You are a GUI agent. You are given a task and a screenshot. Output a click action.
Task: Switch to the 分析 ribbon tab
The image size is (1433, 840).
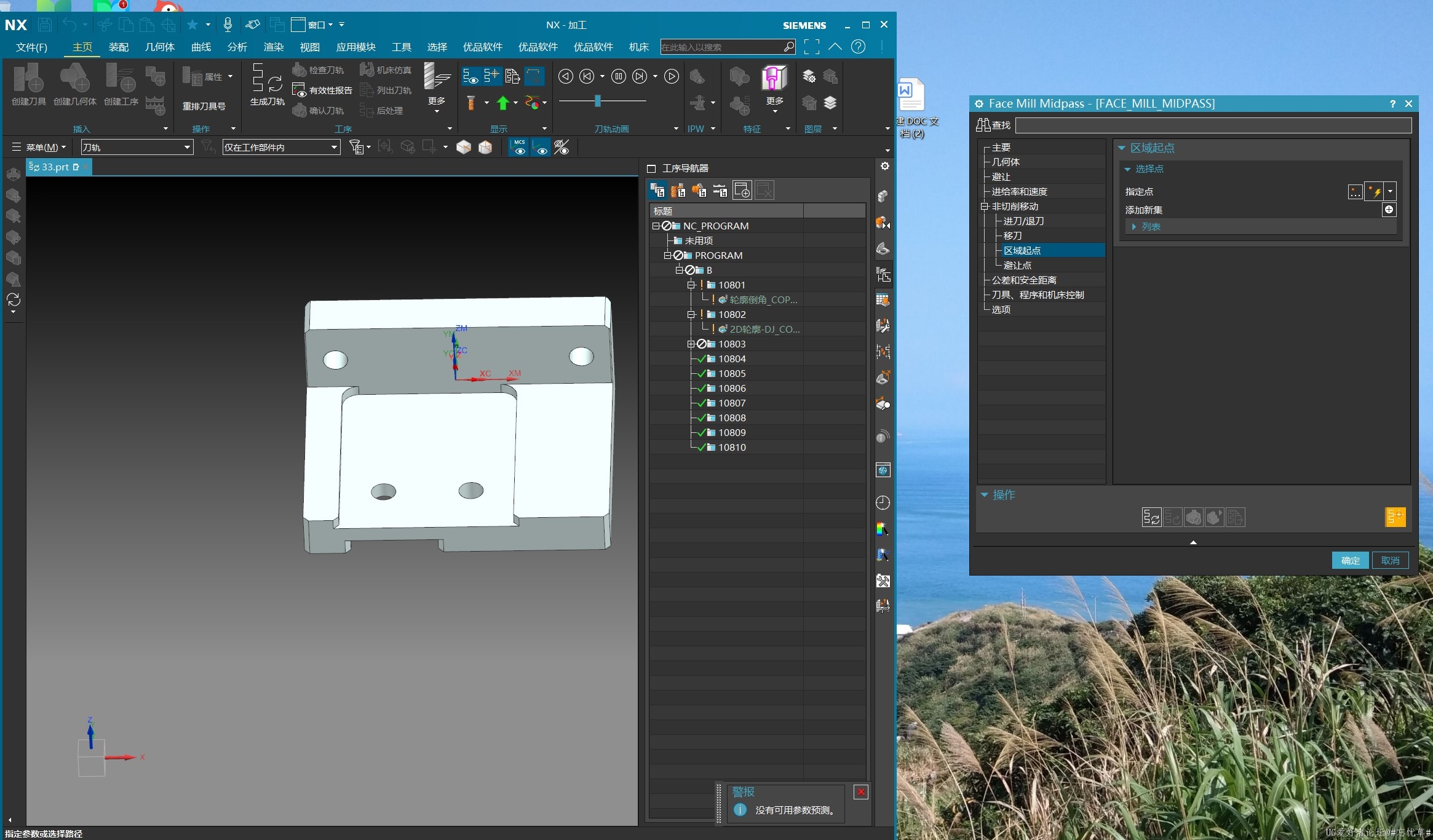tap(237, 47)
